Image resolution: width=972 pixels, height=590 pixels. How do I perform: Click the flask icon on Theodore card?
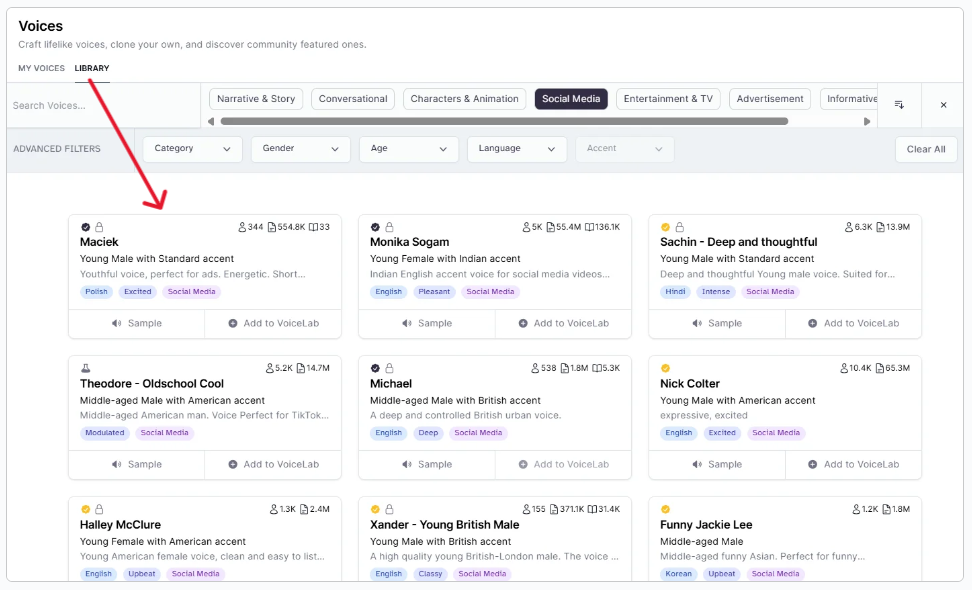[86, 368]
